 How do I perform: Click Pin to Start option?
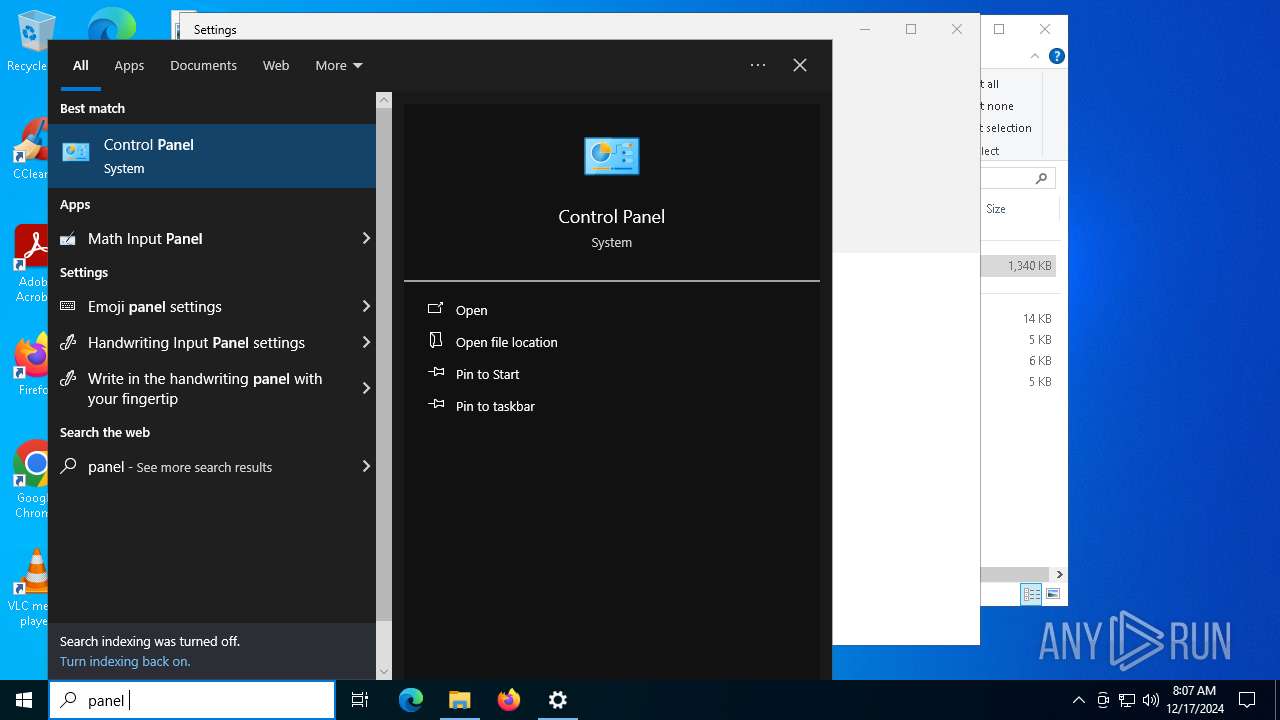(488, 374)
